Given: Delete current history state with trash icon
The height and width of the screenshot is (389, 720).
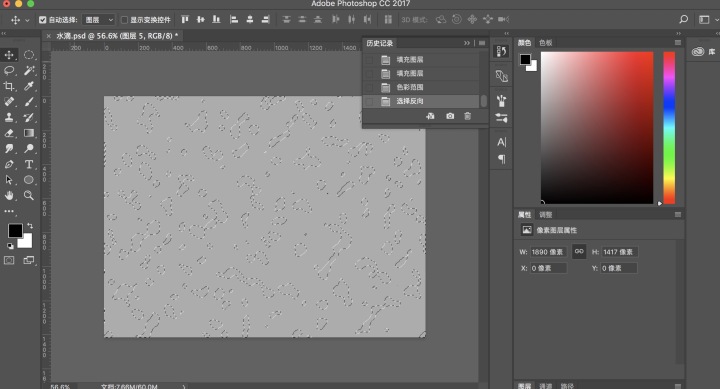Looking at the screenshot, I should (x=467, y=116).
